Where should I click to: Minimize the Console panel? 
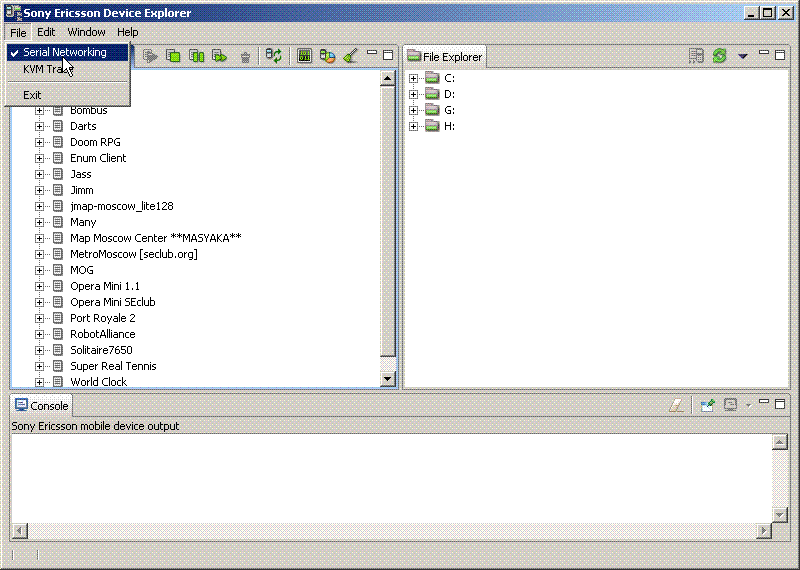point(764,402)
